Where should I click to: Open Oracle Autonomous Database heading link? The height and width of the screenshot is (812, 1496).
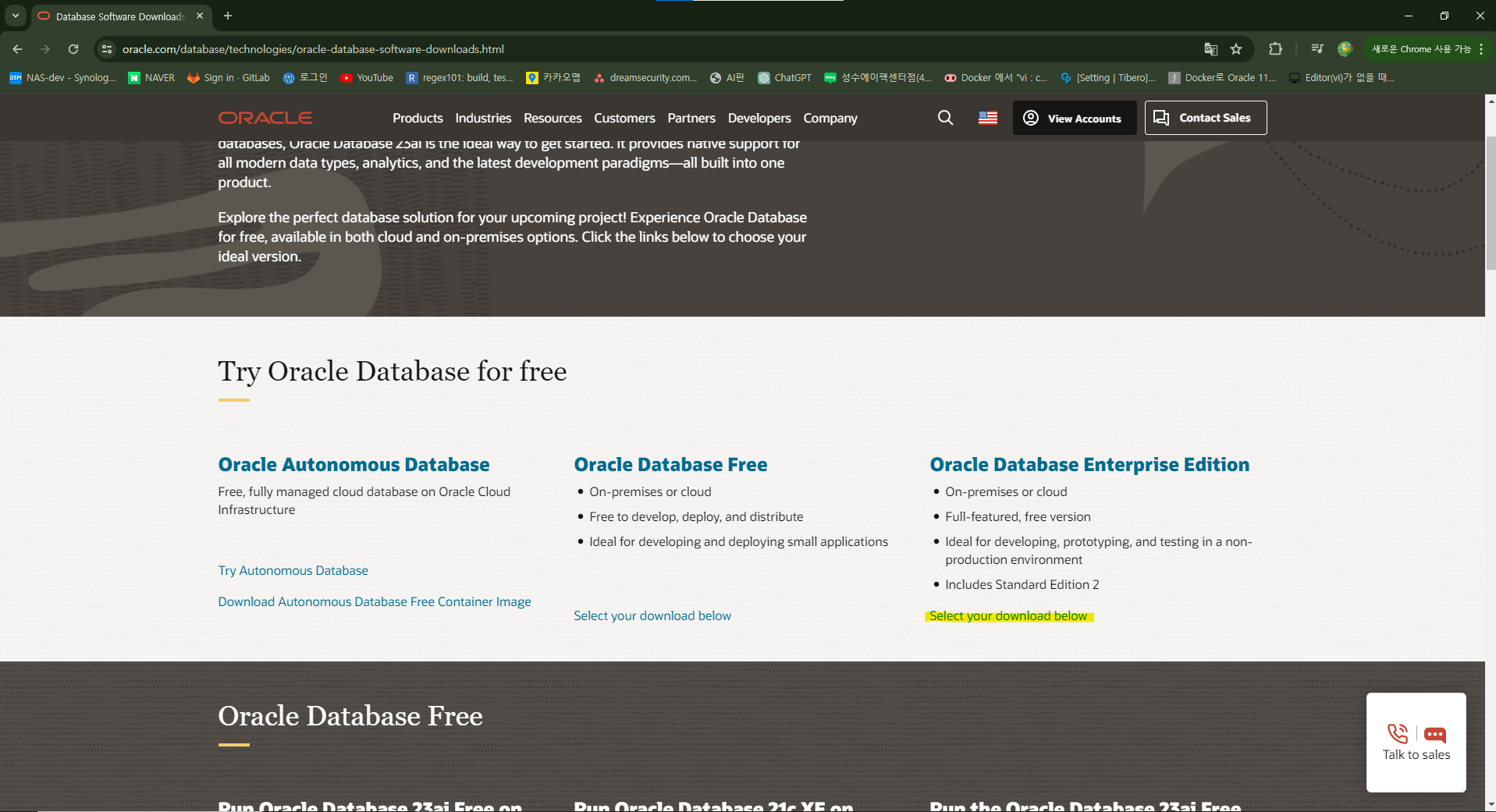[354, 465]
